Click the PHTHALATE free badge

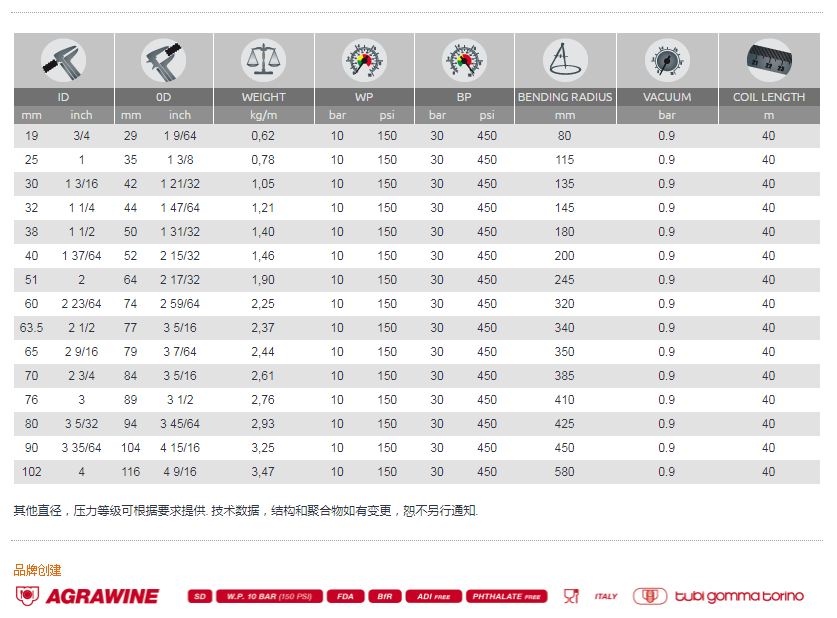coord(507,596)
